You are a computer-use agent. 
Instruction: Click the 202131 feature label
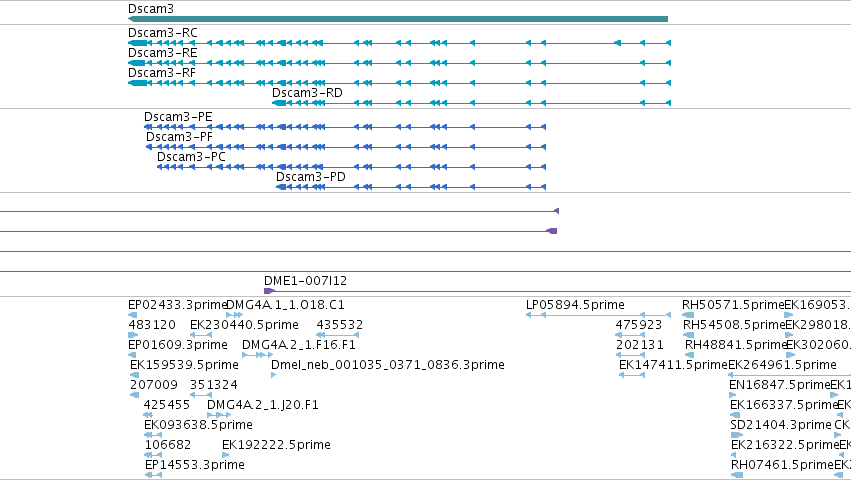click(x=639, y=345)
